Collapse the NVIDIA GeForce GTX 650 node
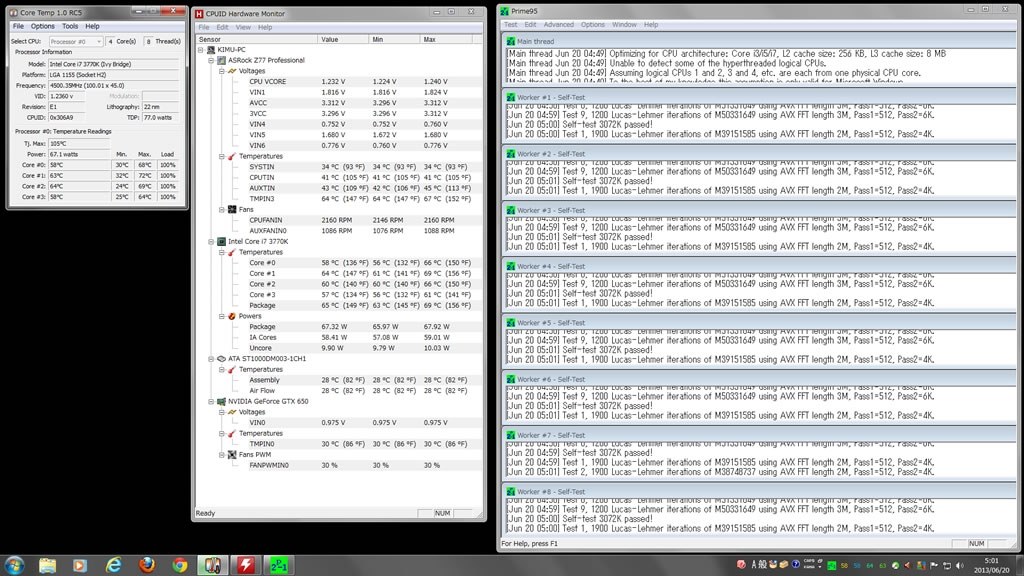This screenshot has height=576, width=1024. 211,402
